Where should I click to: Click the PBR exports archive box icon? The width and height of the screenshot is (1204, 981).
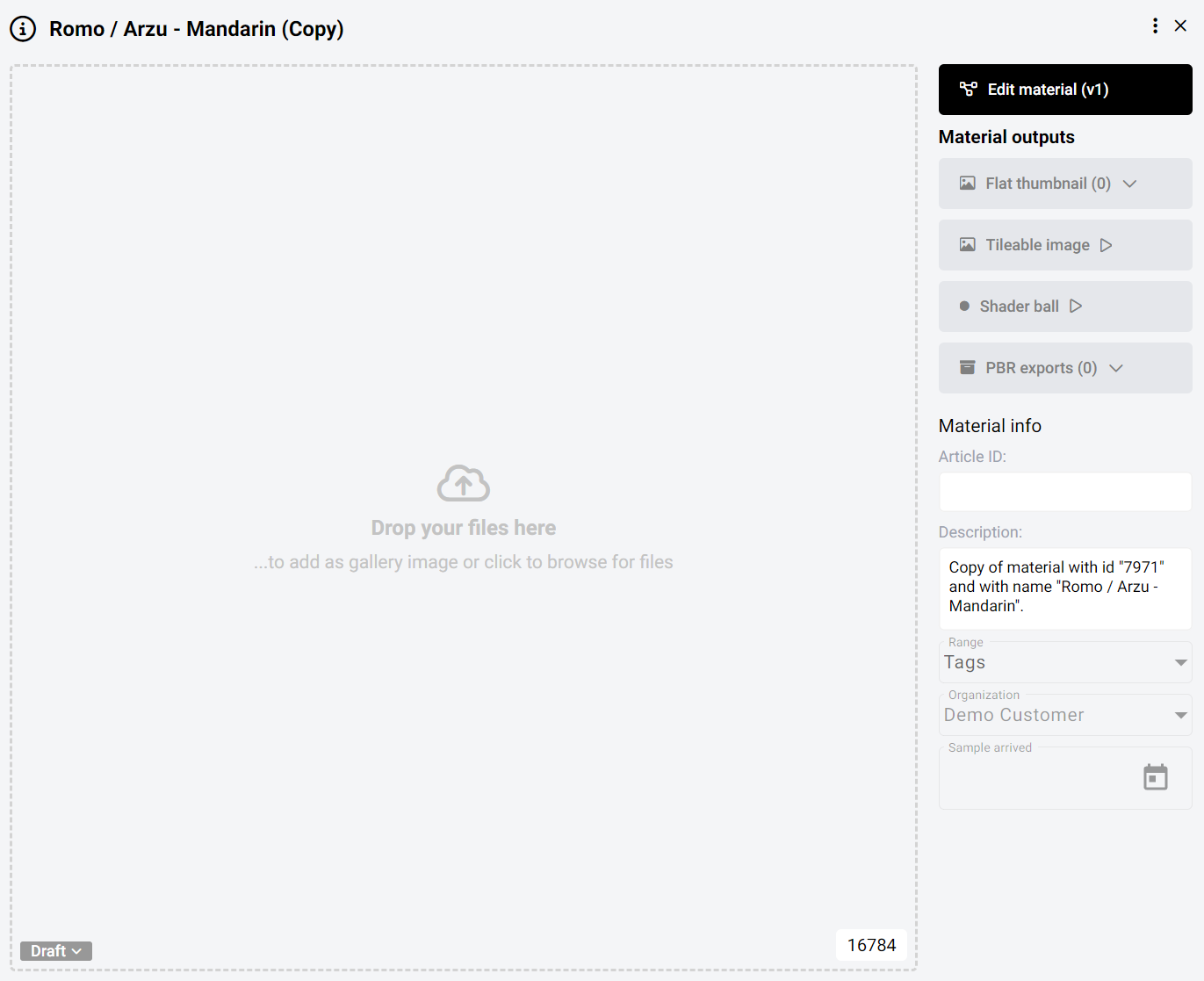click(x=967, y=368)
